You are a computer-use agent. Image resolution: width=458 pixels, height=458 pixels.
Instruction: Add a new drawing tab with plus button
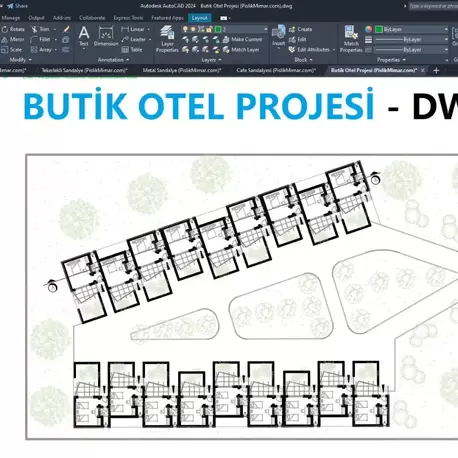coord(436,70)
